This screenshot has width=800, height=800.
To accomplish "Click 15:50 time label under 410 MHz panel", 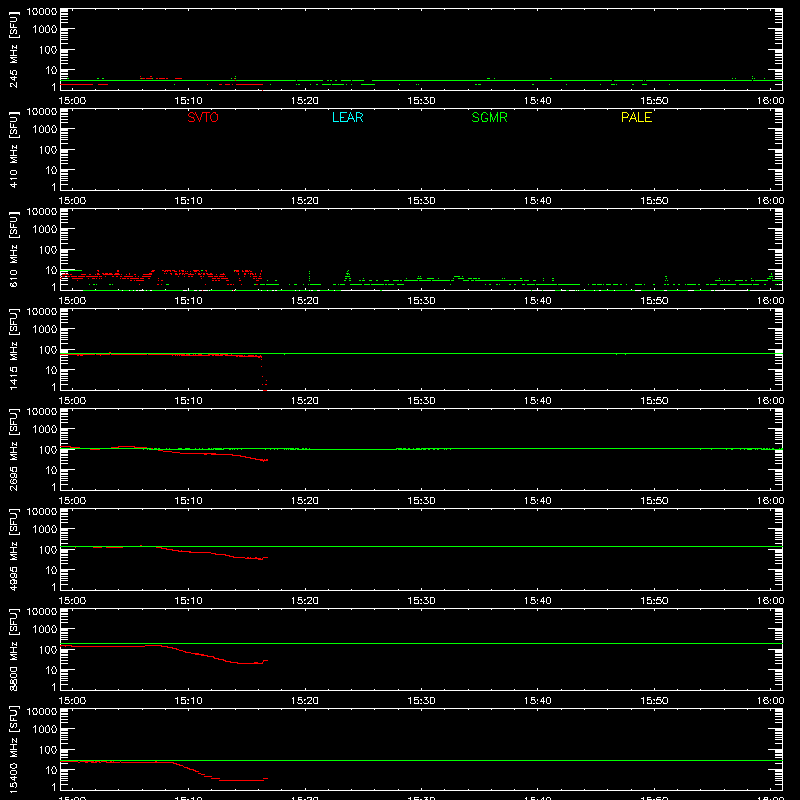I will (x=654, y=201).
